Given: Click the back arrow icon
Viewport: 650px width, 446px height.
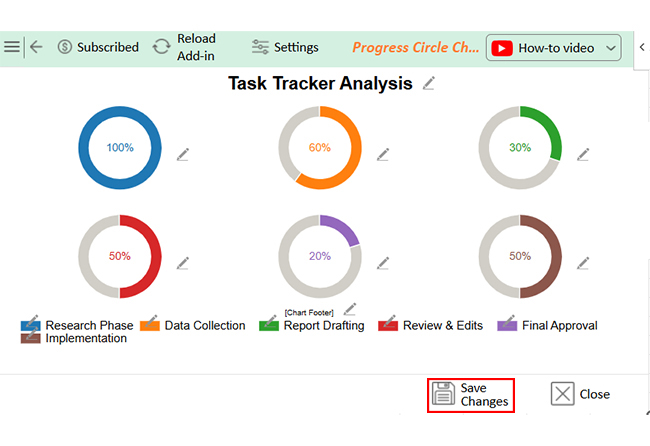Looking at the screenshot, I should [x=36, y=47].
